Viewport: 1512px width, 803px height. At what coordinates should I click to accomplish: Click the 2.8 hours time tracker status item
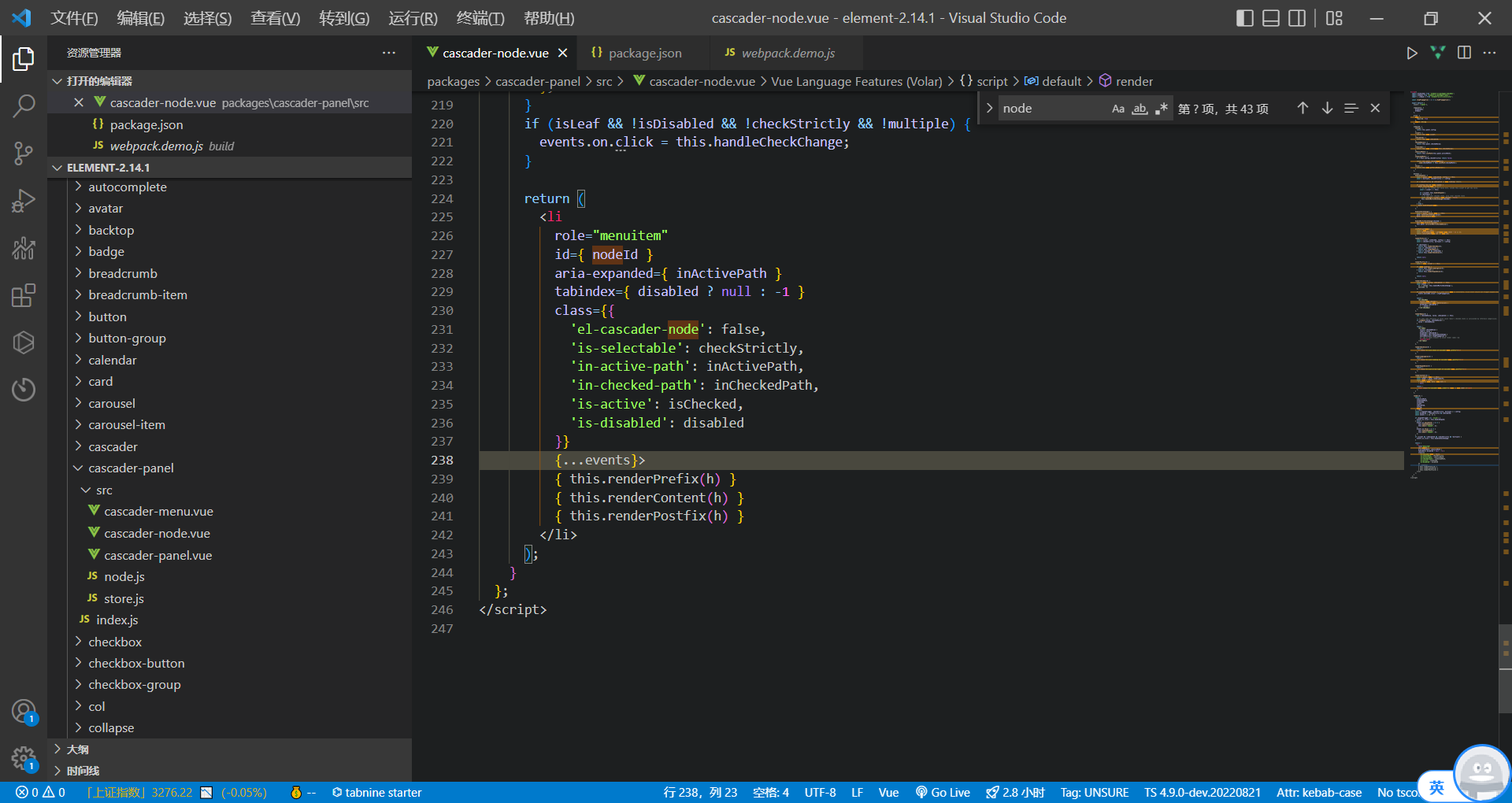[1015, 792]
